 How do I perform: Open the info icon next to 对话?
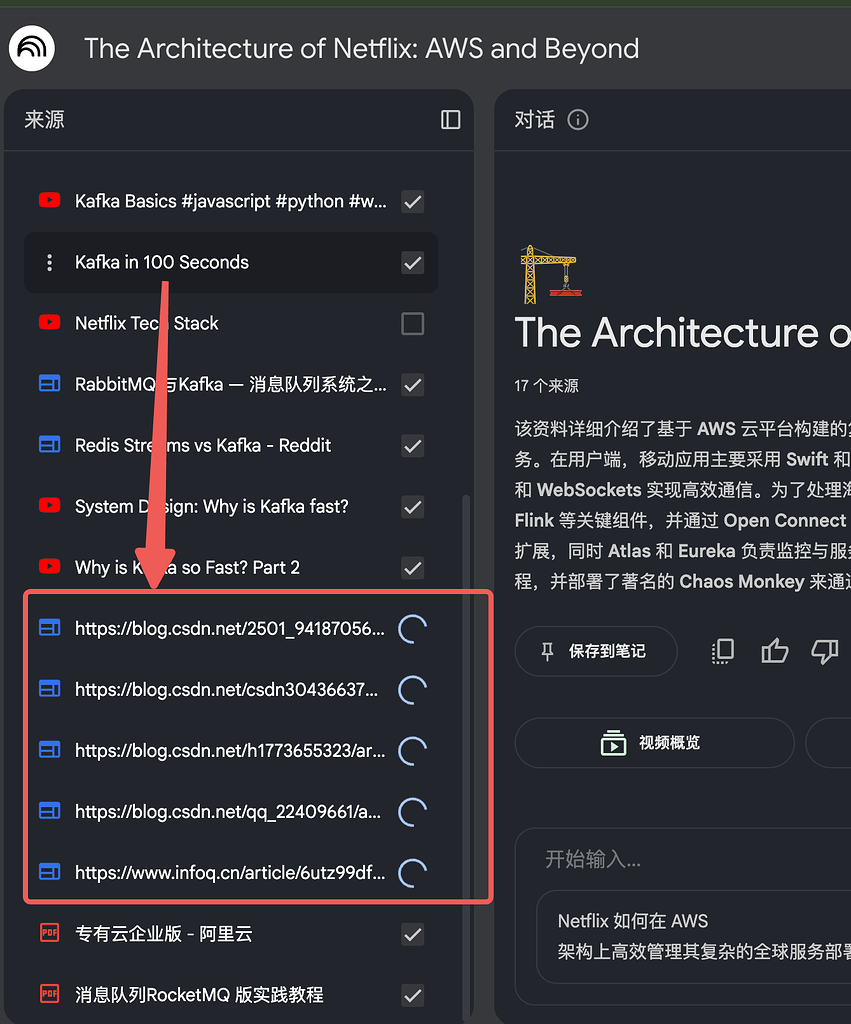coord(578,120)
